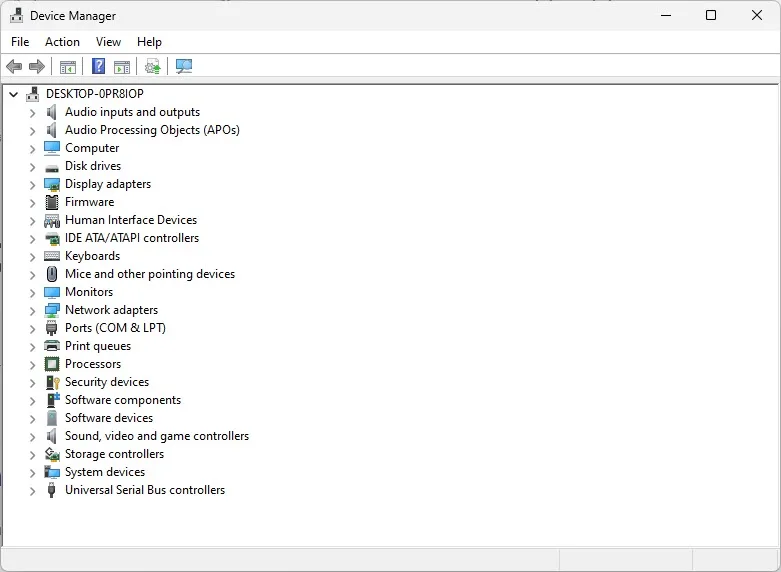Expand the Monitors category
Image resolution: width=781 pixels, height=572 pixels.
pos(32,293)
